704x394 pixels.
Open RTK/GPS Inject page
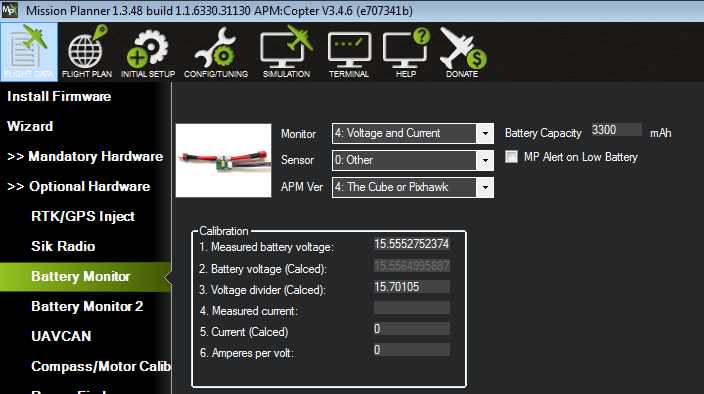(83, 216)
